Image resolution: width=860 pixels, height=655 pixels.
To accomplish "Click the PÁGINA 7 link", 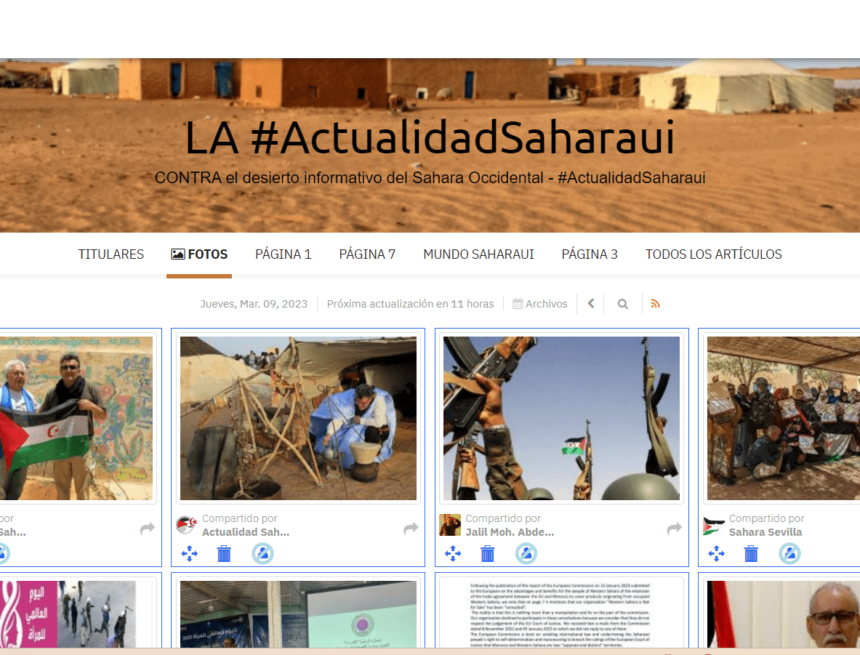I will tap(367, 254).
